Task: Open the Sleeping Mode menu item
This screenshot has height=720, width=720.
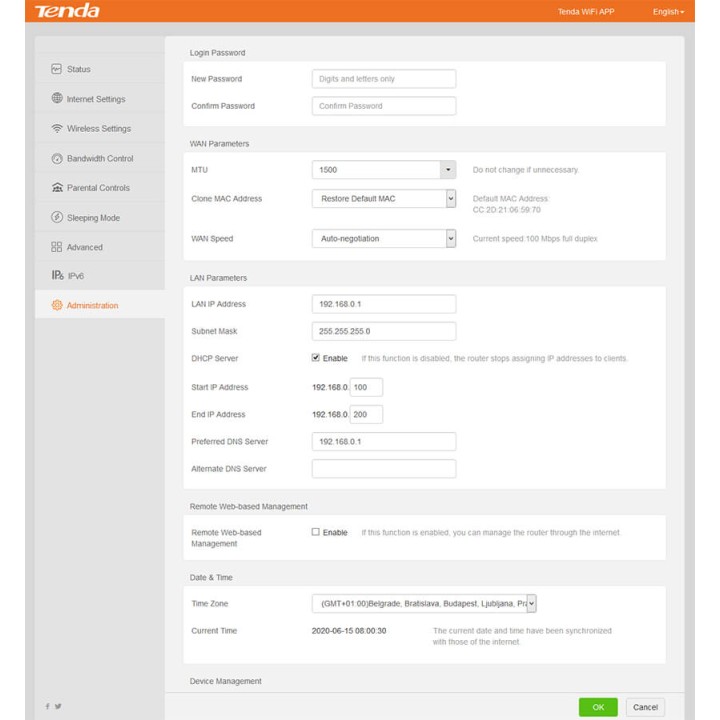Action: click(x=100, y=218)
